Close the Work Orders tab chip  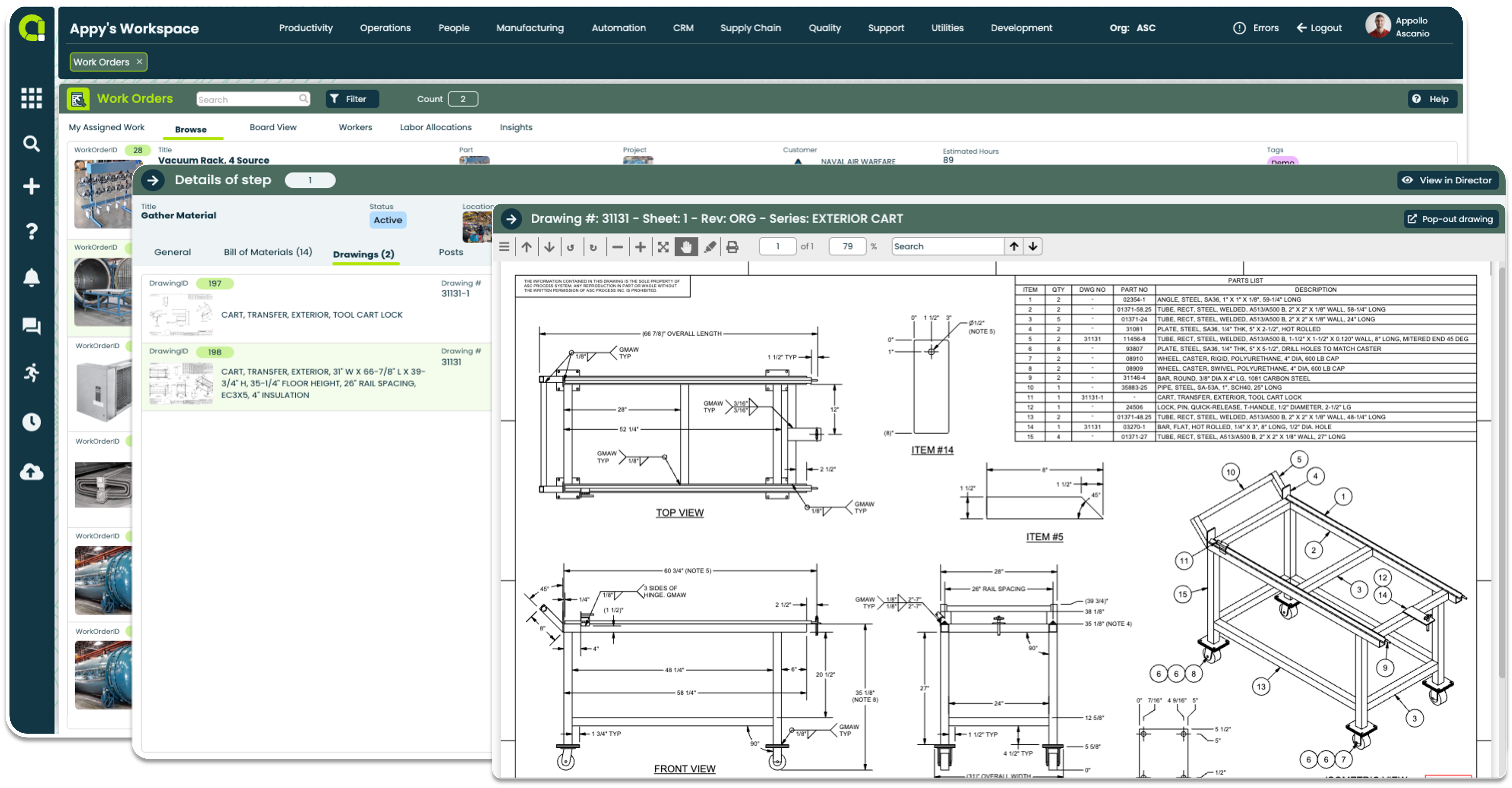139,61
